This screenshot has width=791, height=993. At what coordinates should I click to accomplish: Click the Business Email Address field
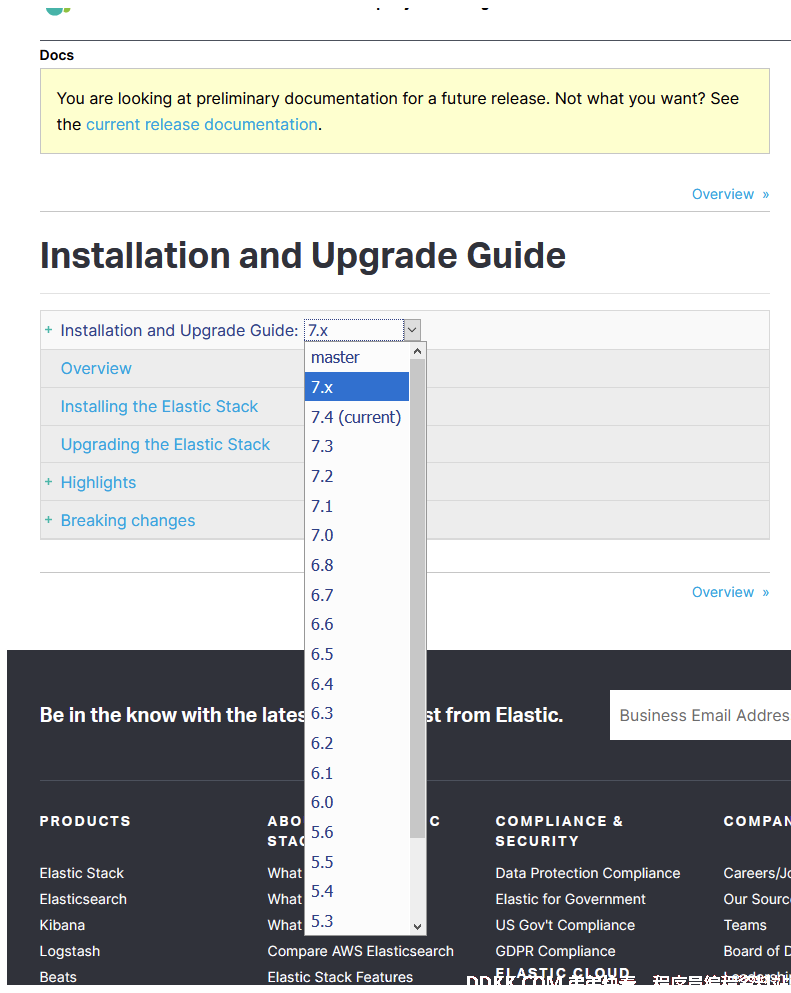(x=700, y=715)
